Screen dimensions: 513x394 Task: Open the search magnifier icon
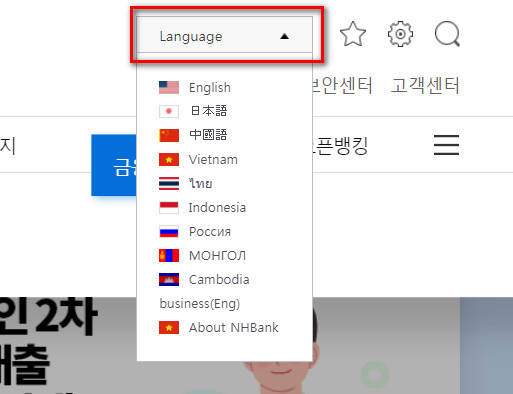447,34
